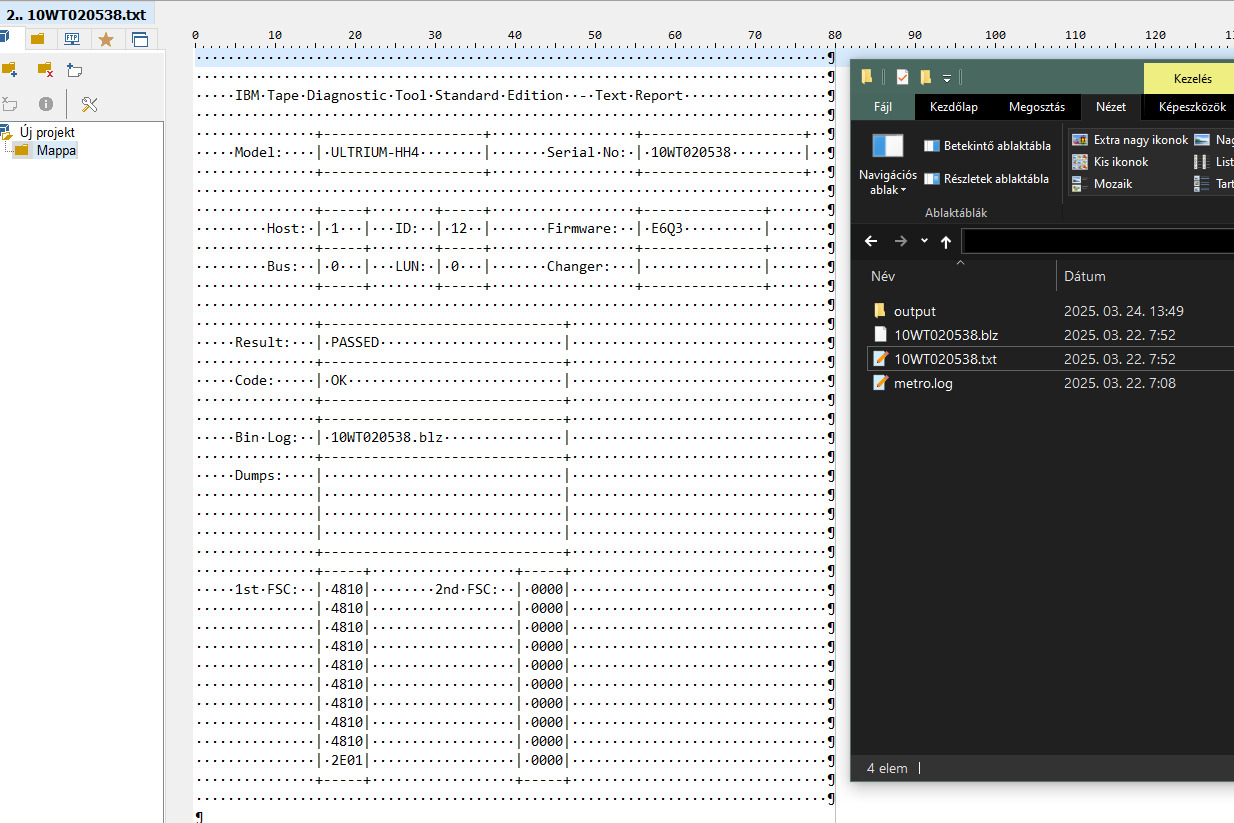
Task: Click the E6Q3 firmware value
Action: coord(667,228)
